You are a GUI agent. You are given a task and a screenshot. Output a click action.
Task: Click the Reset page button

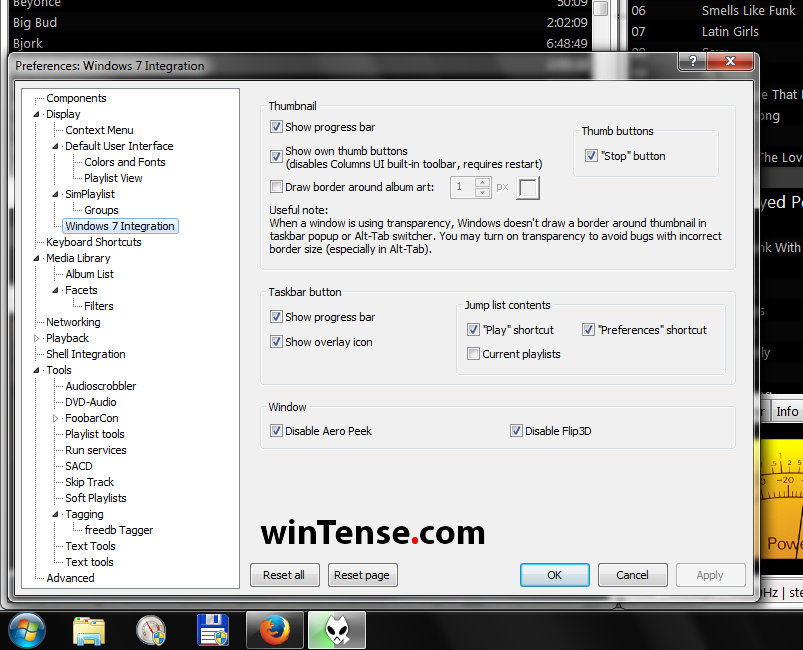[x=362, y=575]
